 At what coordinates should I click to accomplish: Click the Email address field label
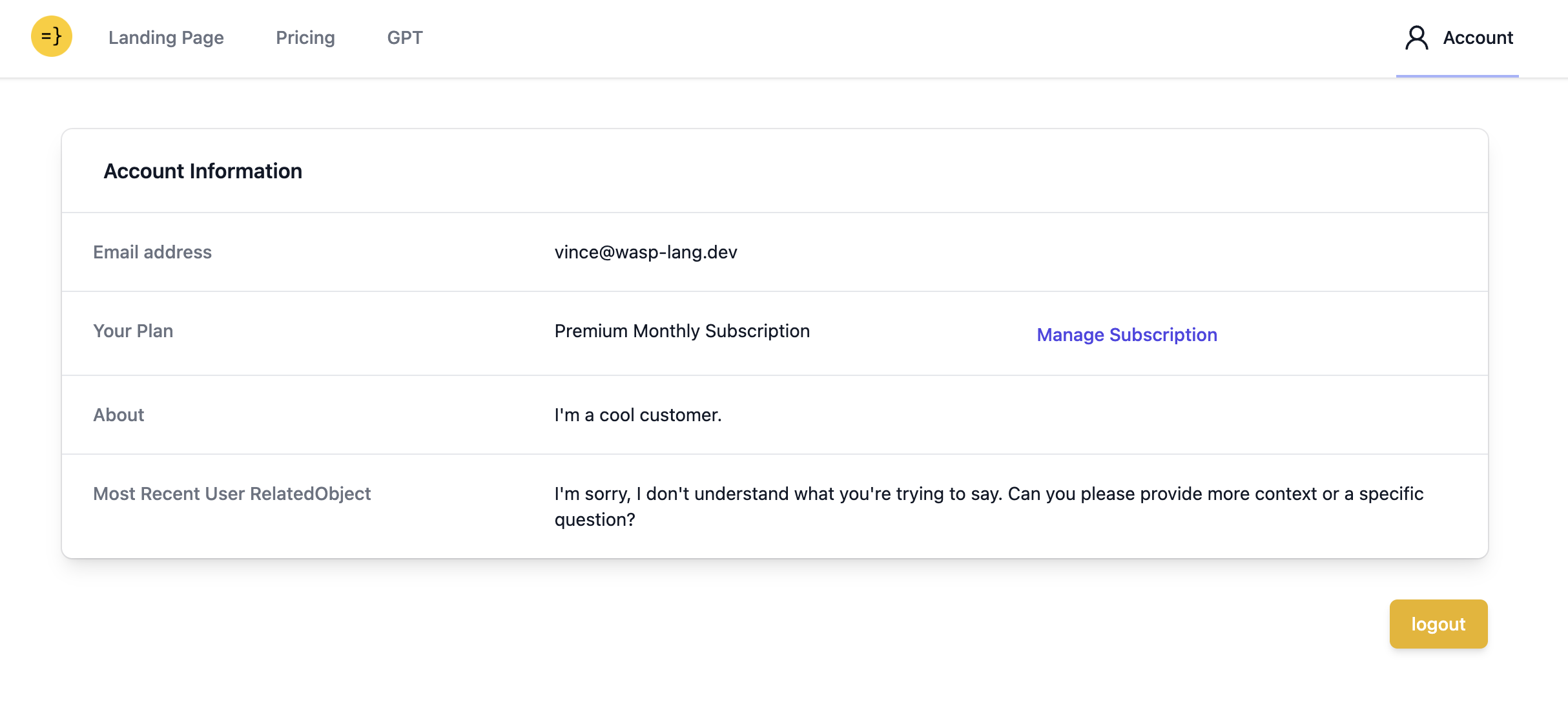pyautogui.click(x=152, y=252)
